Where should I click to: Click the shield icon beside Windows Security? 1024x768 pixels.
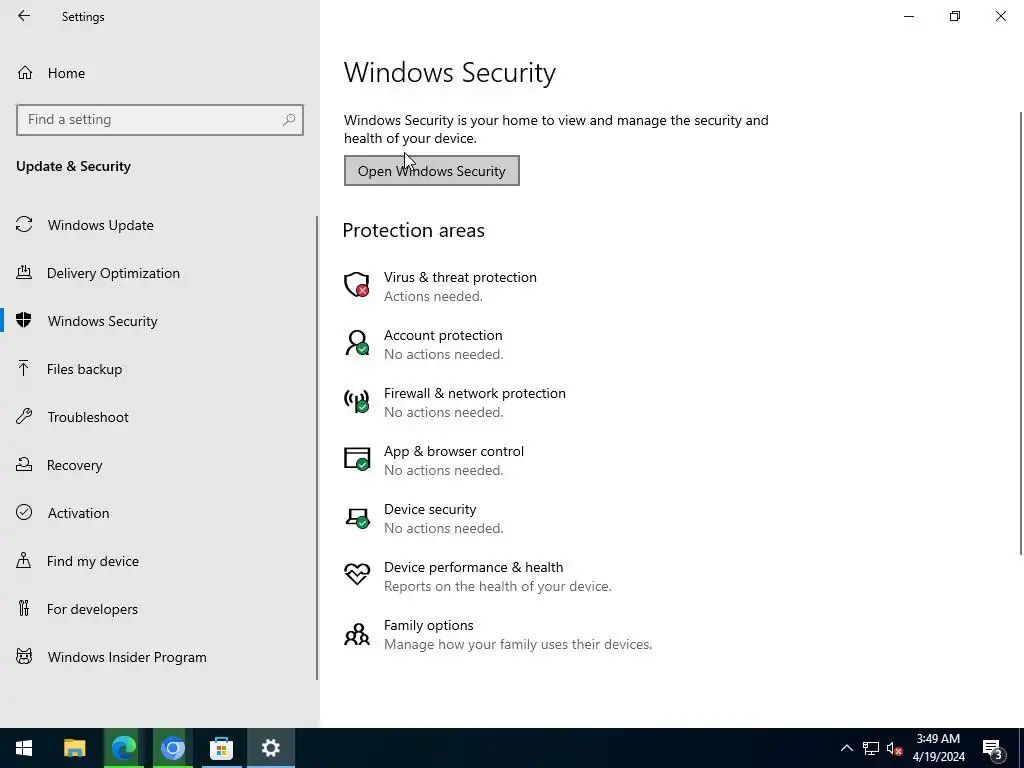(24, 320)
